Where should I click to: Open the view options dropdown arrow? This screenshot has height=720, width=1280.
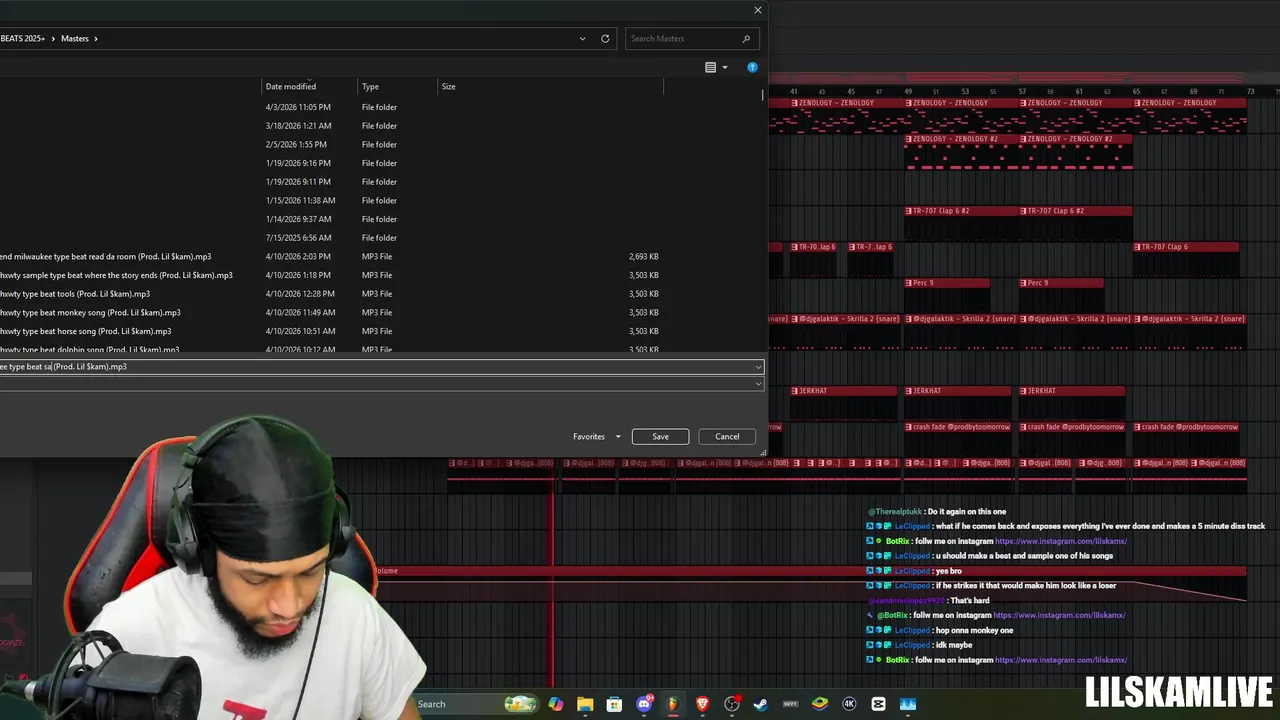tap(724, 67)
